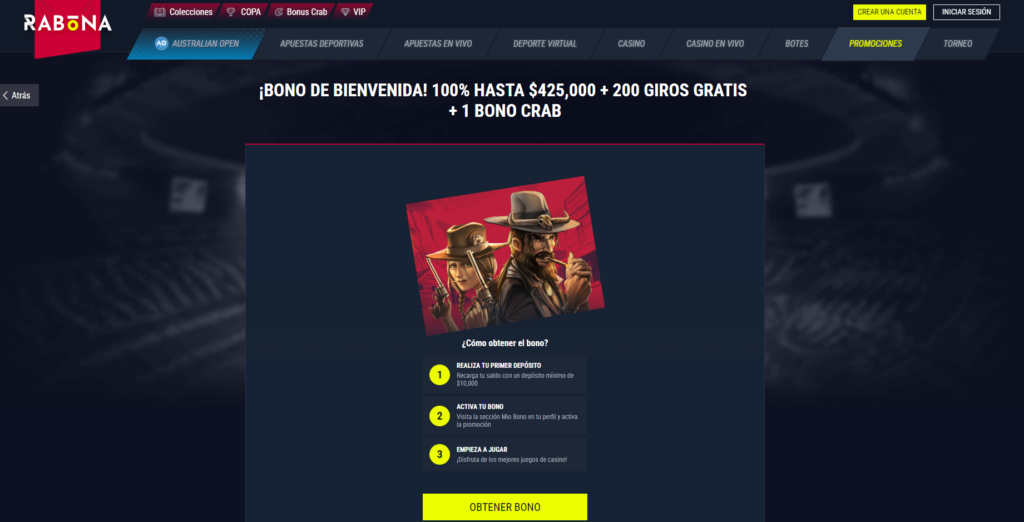Click Crear una cuenta button

pyautogui.click(x=889, y=12)
